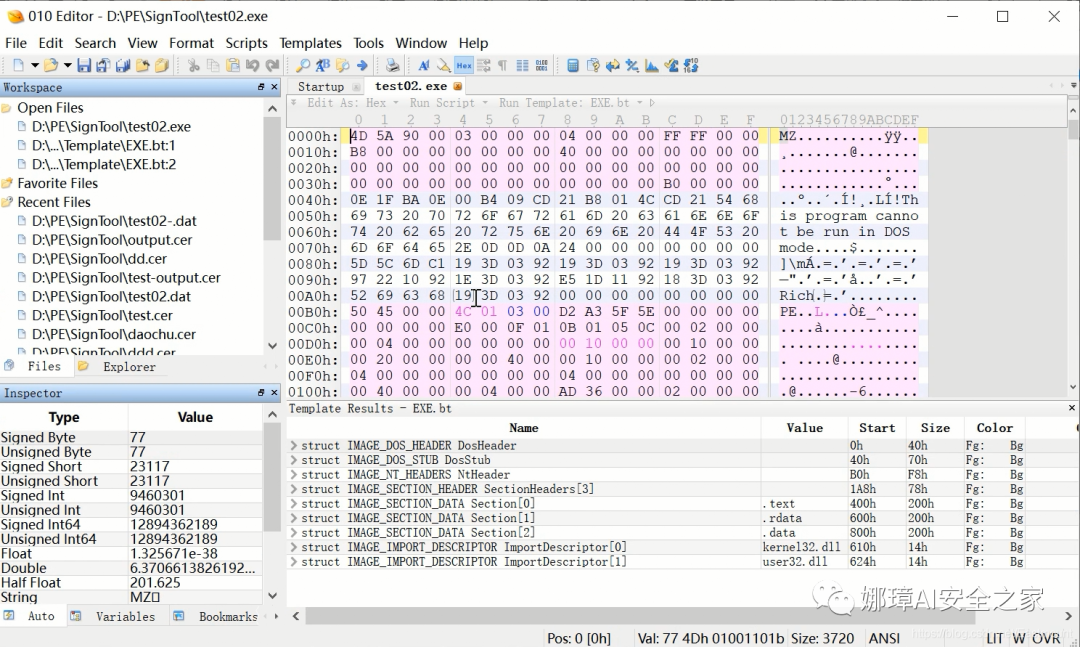This screenshot has width=1080, height=647.
Task: Open the Run Script dropdown
Action: pyautogui.click(x=448, y=103)
